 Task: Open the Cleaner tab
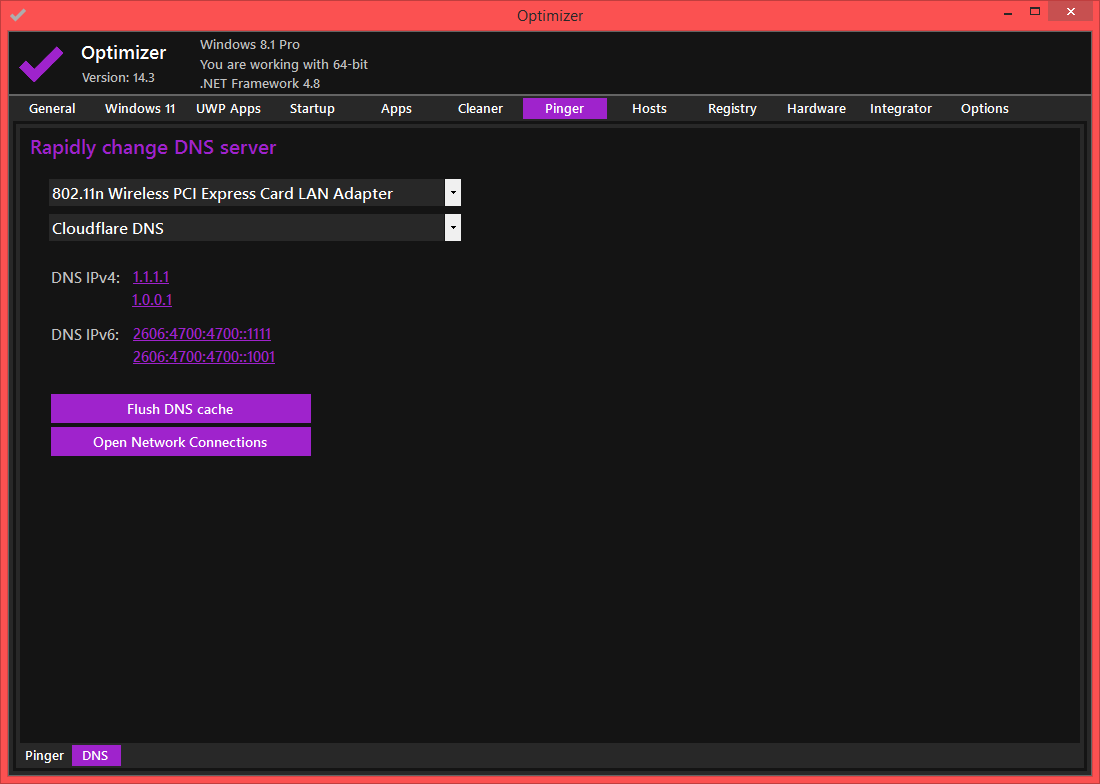(480, 109)
